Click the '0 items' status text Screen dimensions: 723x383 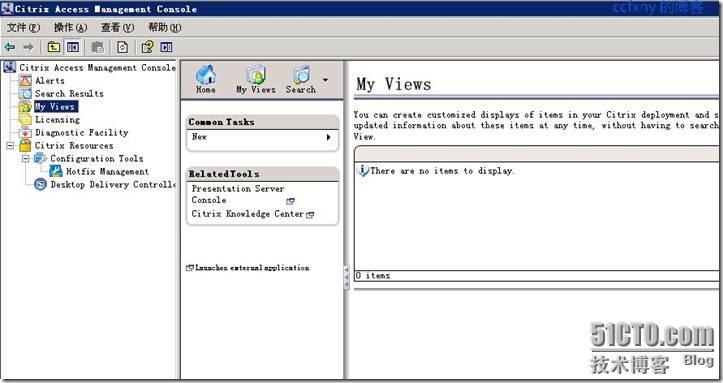click(x=373, y=276)
